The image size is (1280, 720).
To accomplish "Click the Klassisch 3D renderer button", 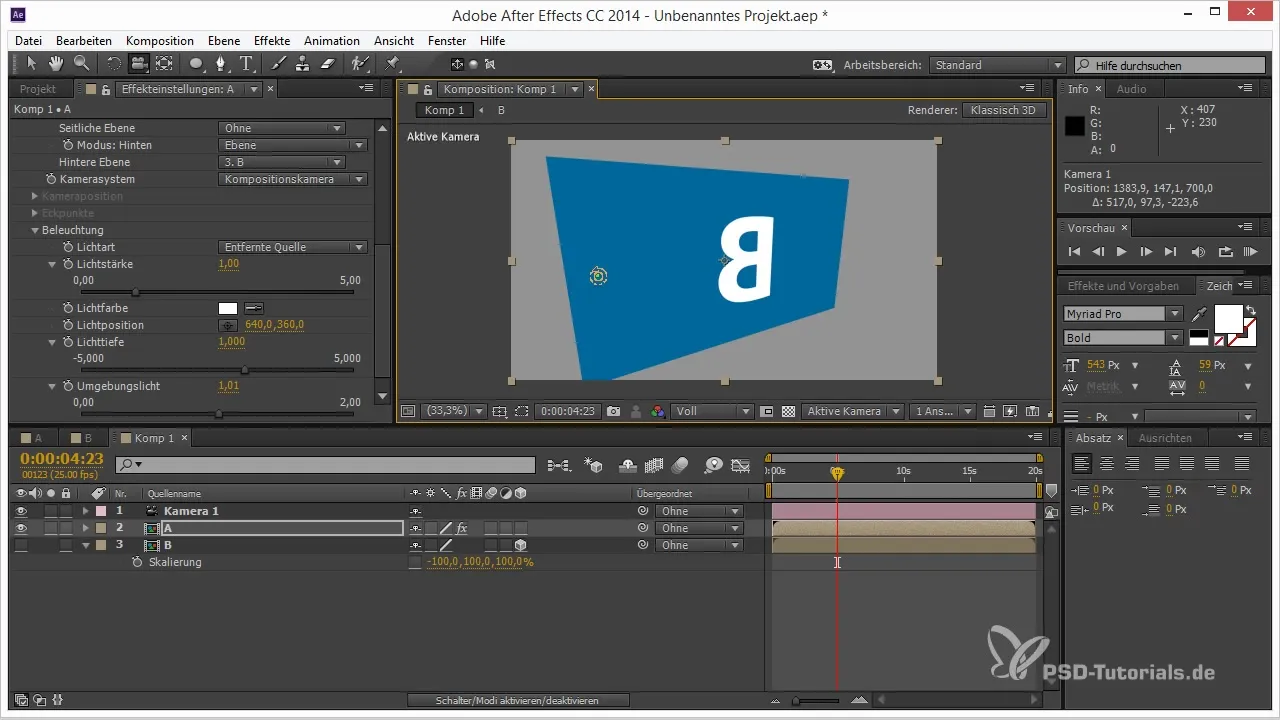I will (1005, 110).
